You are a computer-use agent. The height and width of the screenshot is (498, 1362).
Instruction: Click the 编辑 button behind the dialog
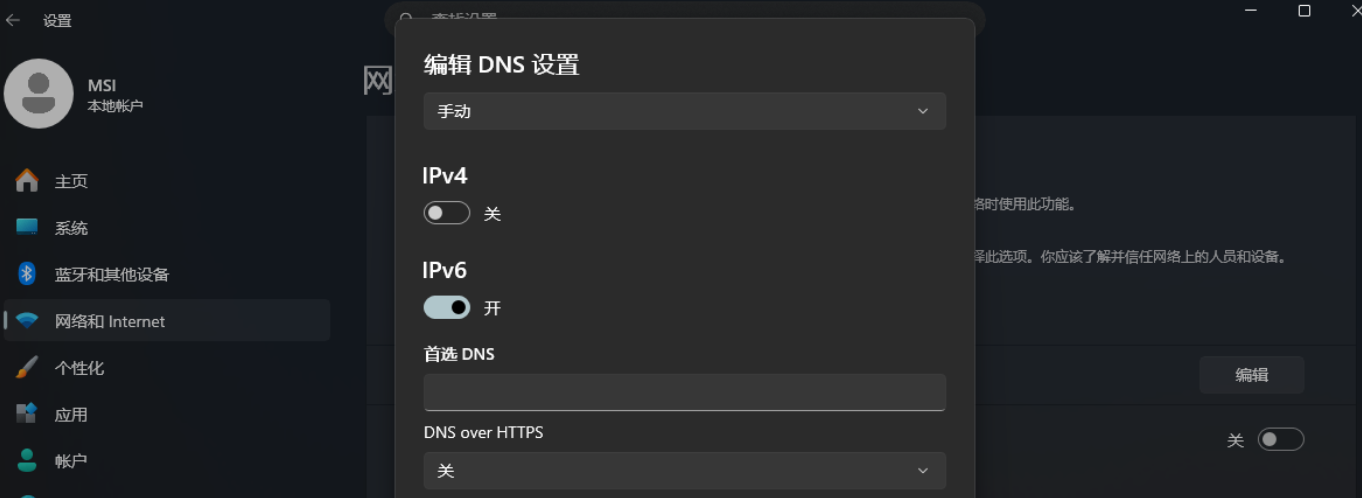[1251, 375]
